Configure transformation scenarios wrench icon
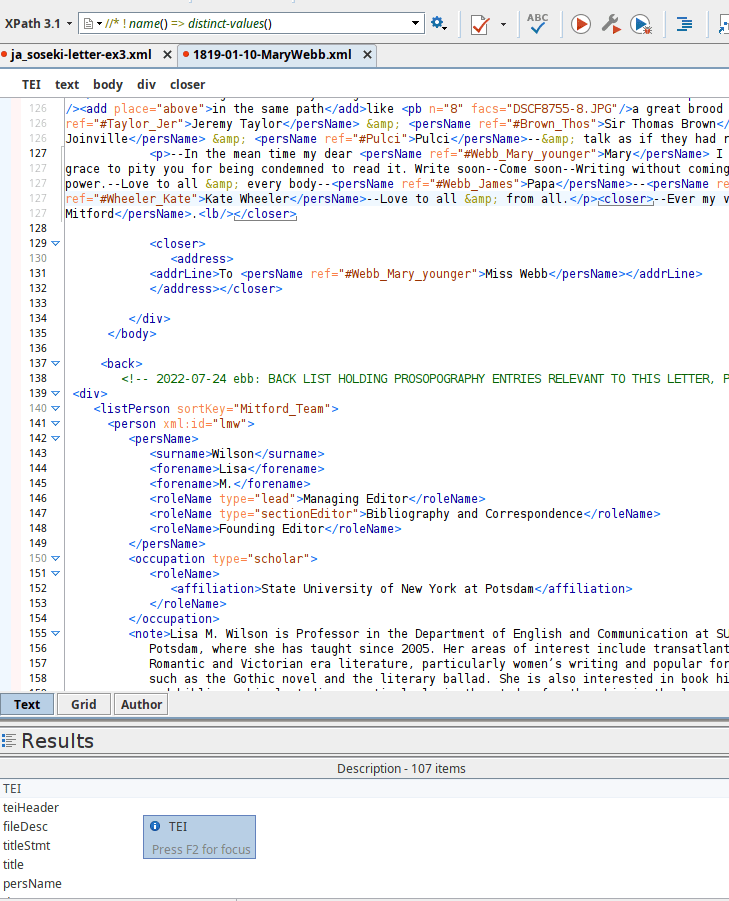Screen dimensions: 729x901 click(x=611, y=24)
